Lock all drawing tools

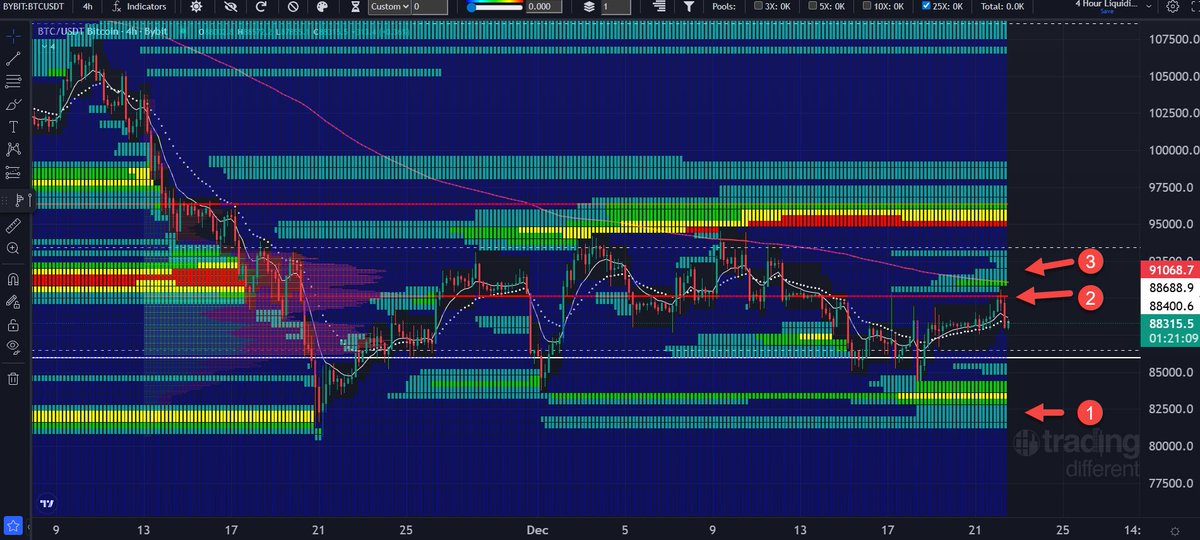13,324
